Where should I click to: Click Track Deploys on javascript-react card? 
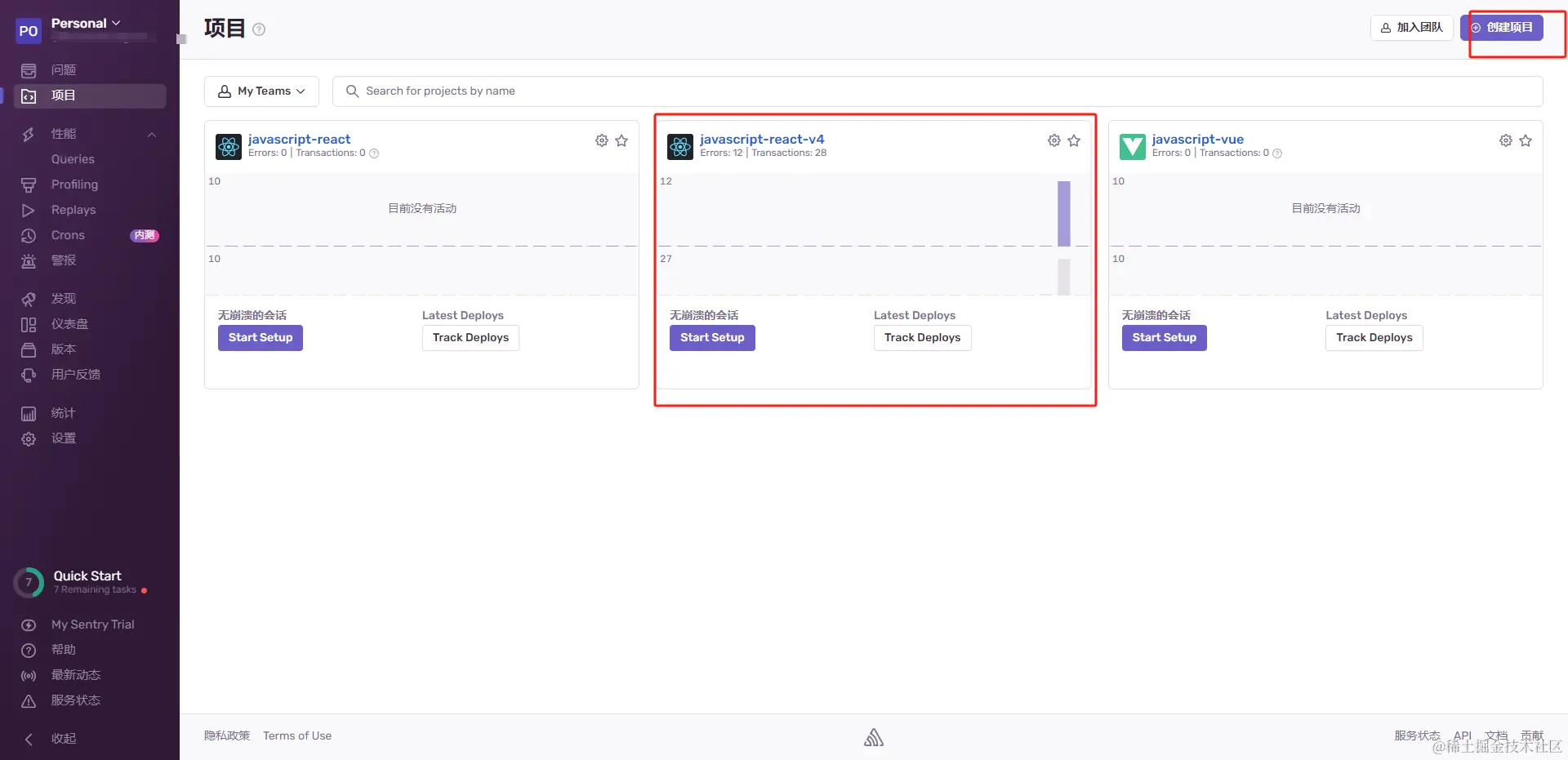click(470, 338)
